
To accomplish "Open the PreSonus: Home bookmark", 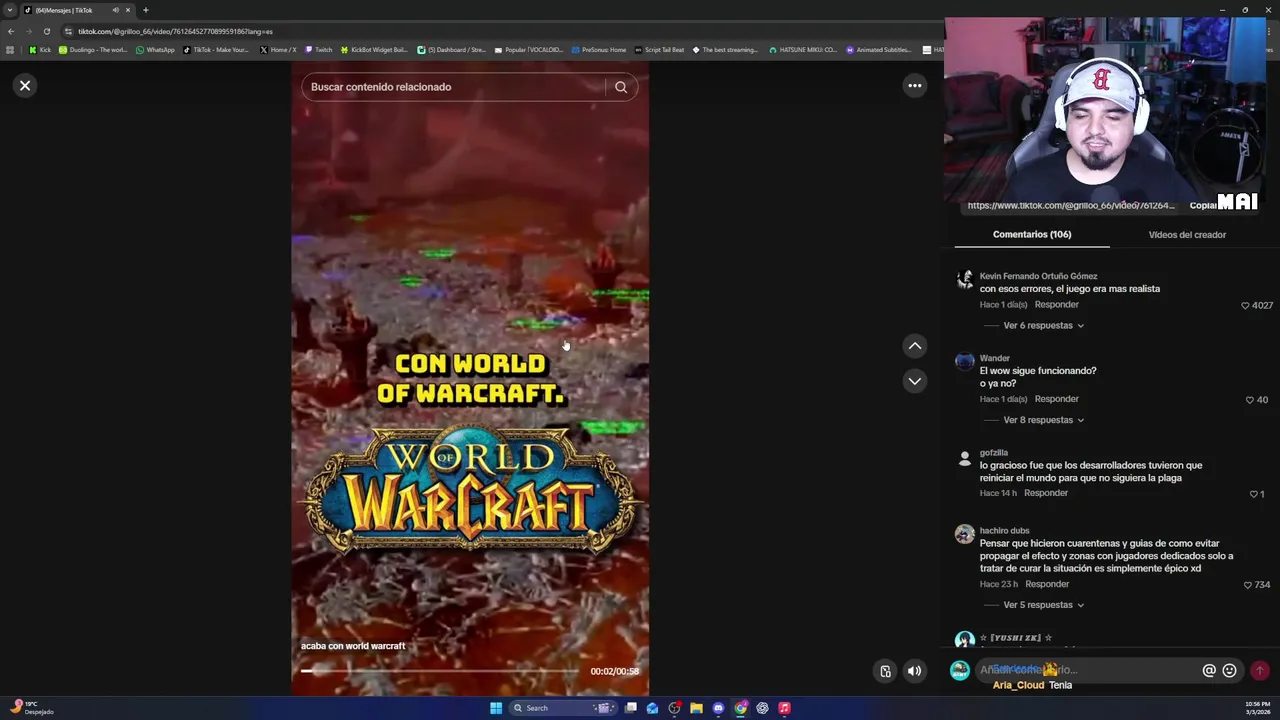I will click(599, 50).
